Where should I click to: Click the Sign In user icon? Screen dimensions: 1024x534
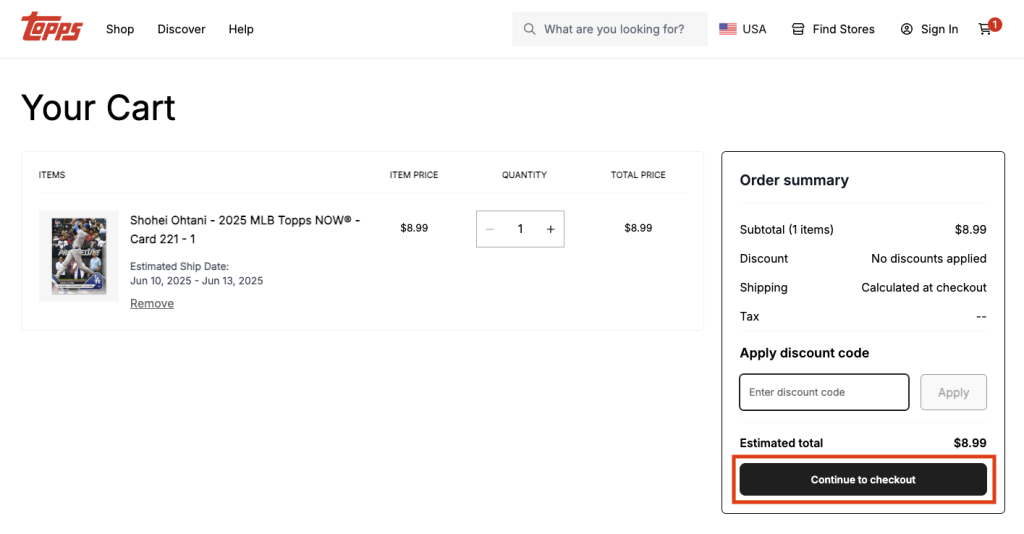907,29
